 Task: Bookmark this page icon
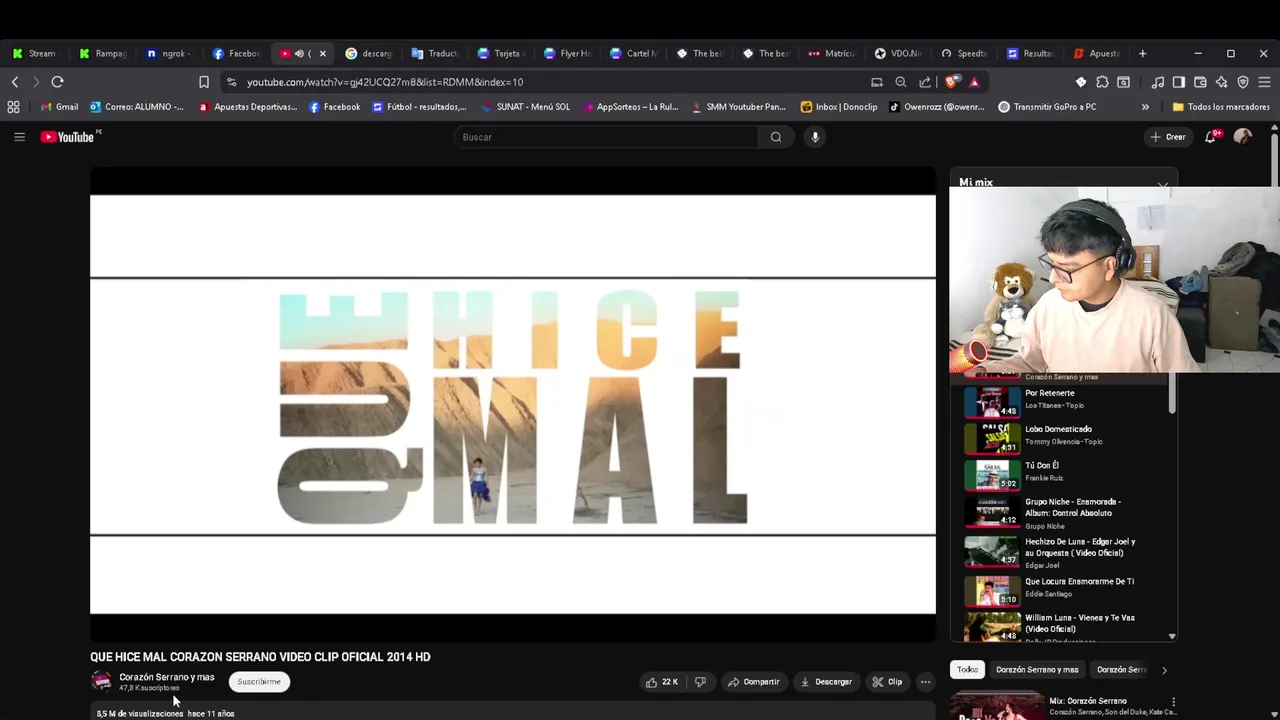(x=204, y=82)
